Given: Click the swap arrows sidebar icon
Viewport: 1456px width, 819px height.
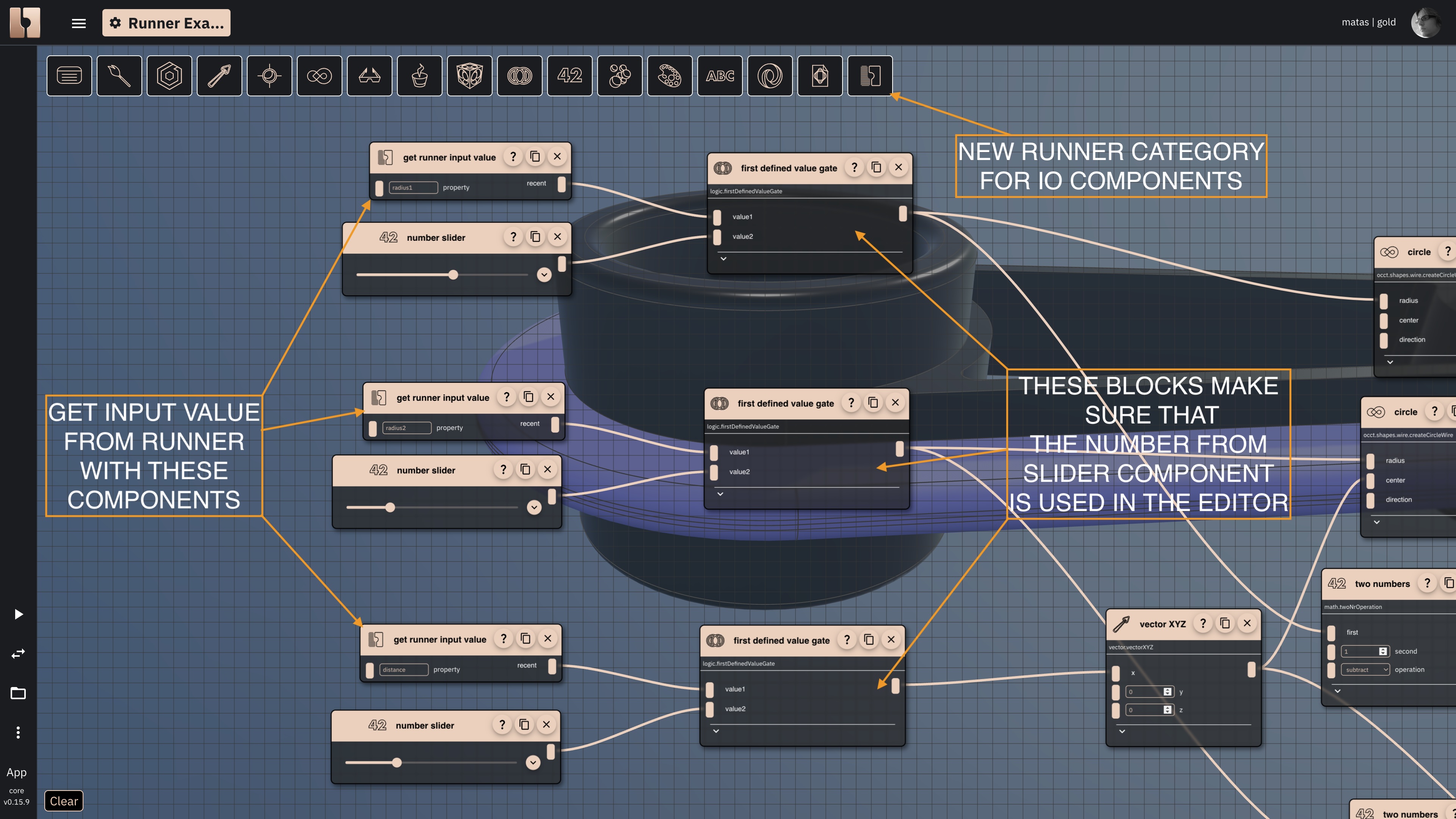Looking at the screenshot, I should (18, 654).
